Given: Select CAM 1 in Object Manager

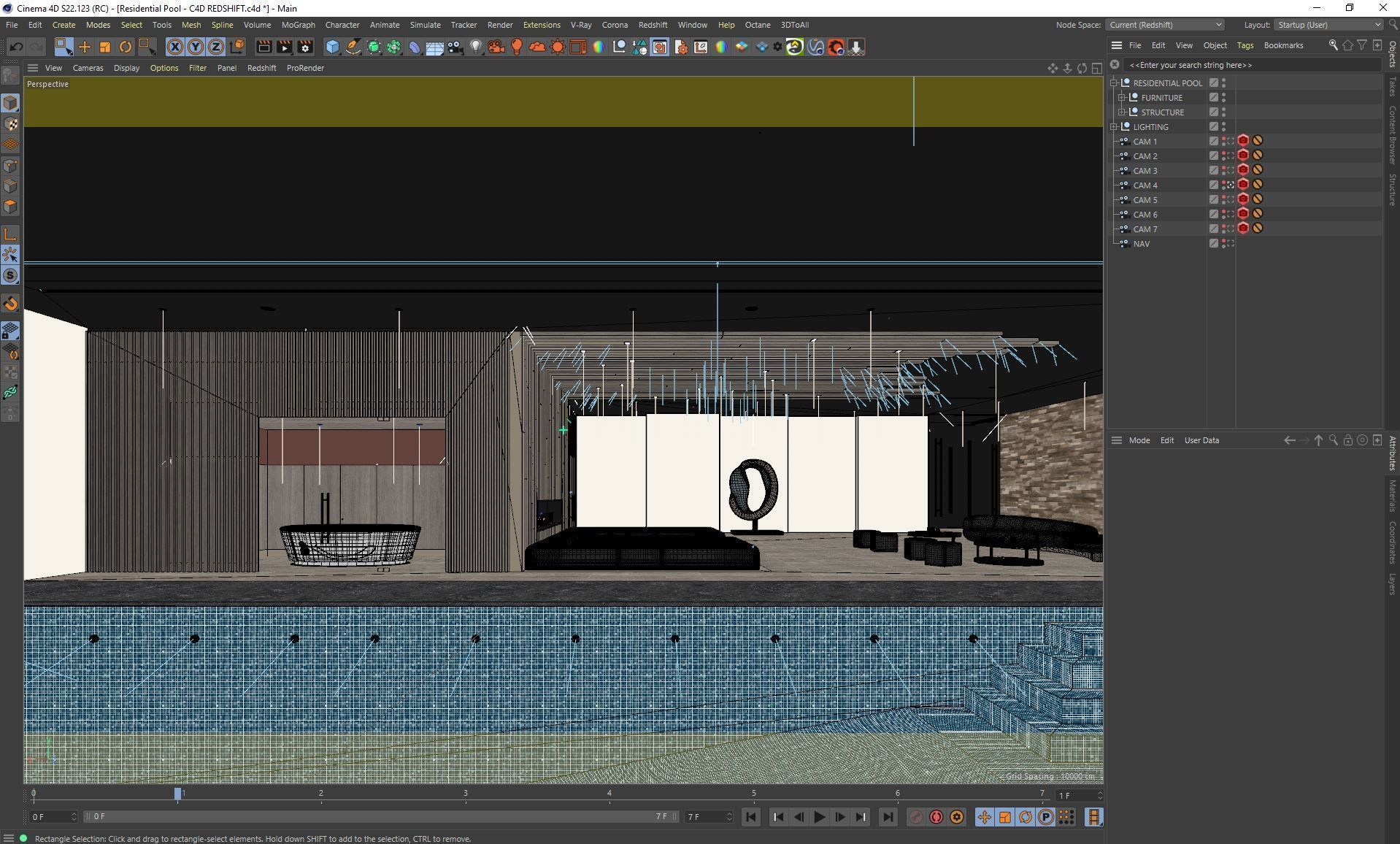Looking at the screenshot, I should coord(1145,142).
